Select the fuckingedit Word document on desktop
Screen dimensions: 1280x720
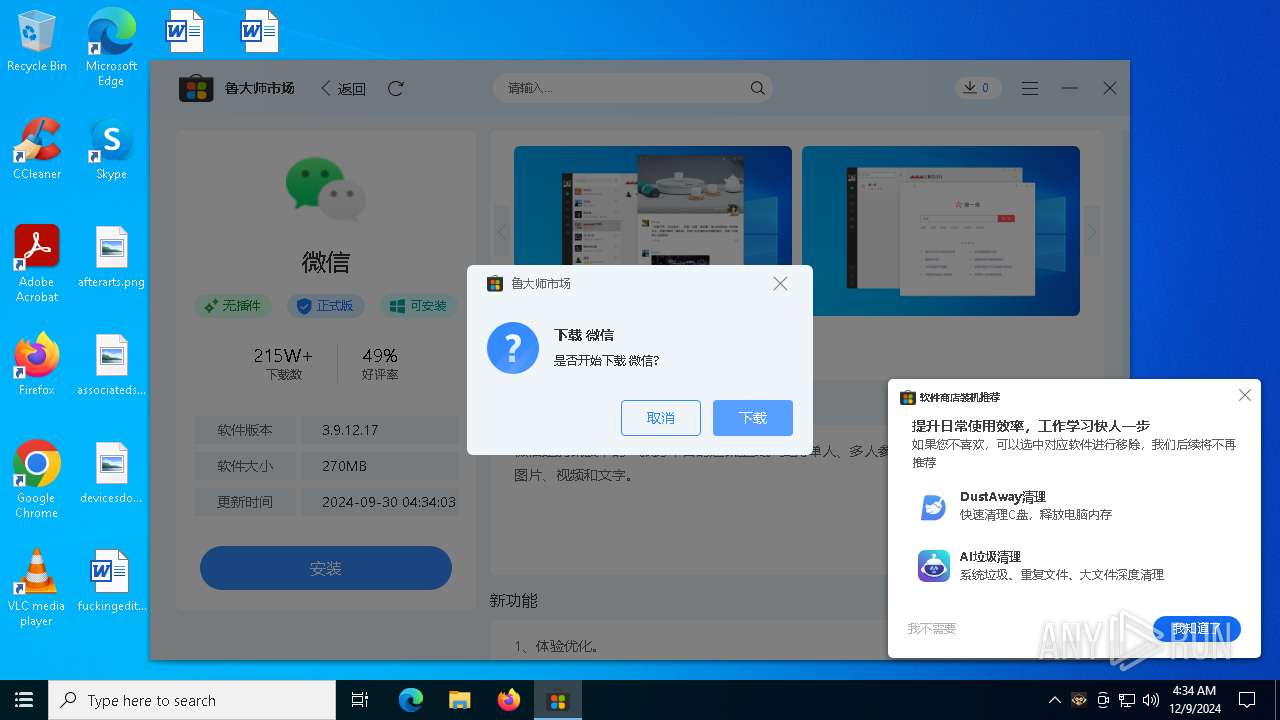111,581
